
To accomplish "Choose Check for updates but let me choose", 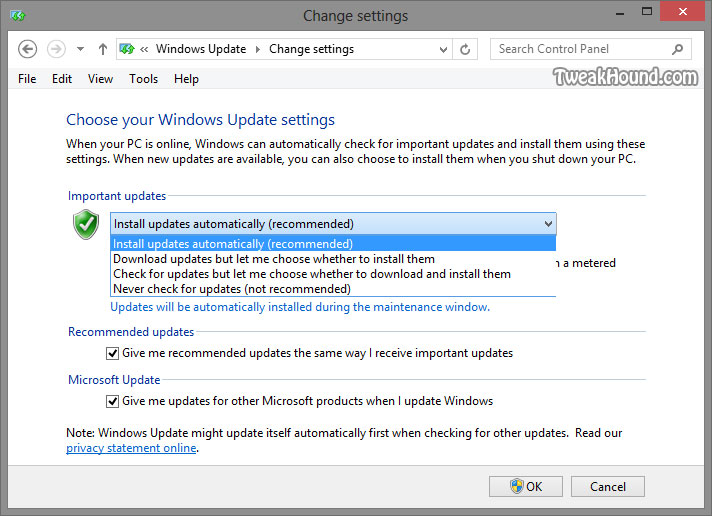I will coord(333,273).
